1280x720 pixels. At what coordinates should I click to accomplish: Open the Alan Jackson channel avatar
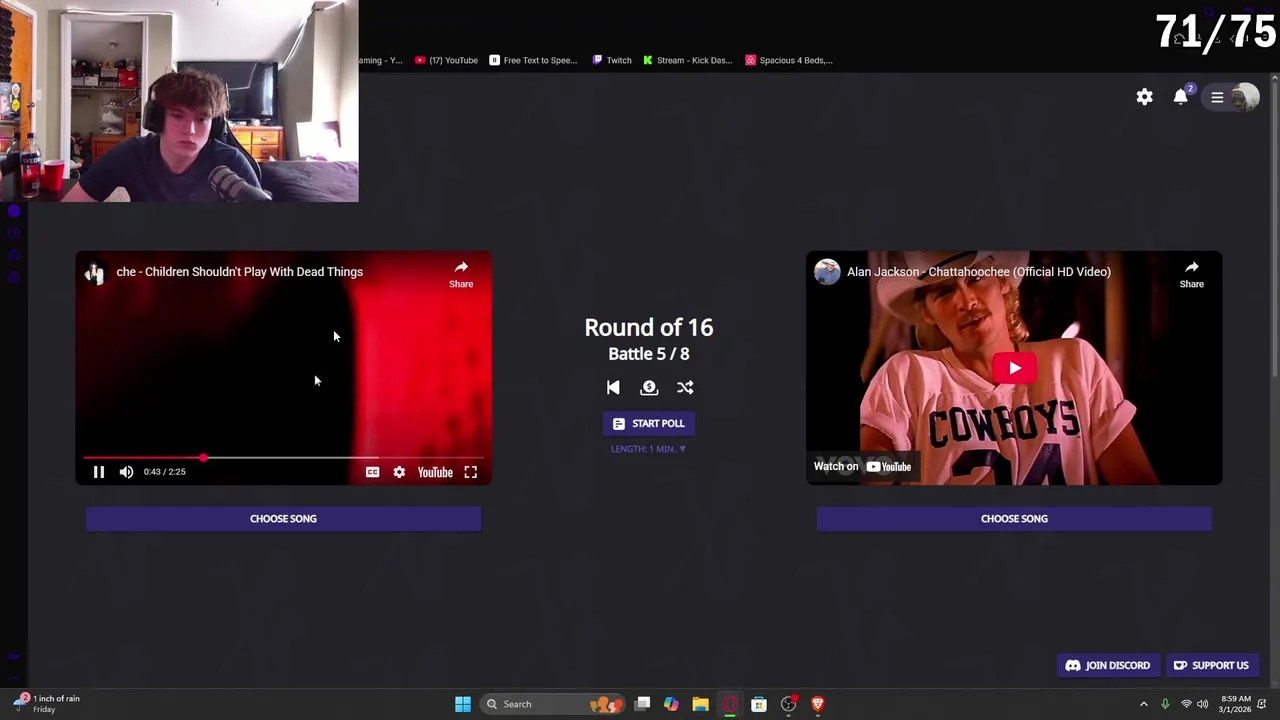[x=827, y=272]
